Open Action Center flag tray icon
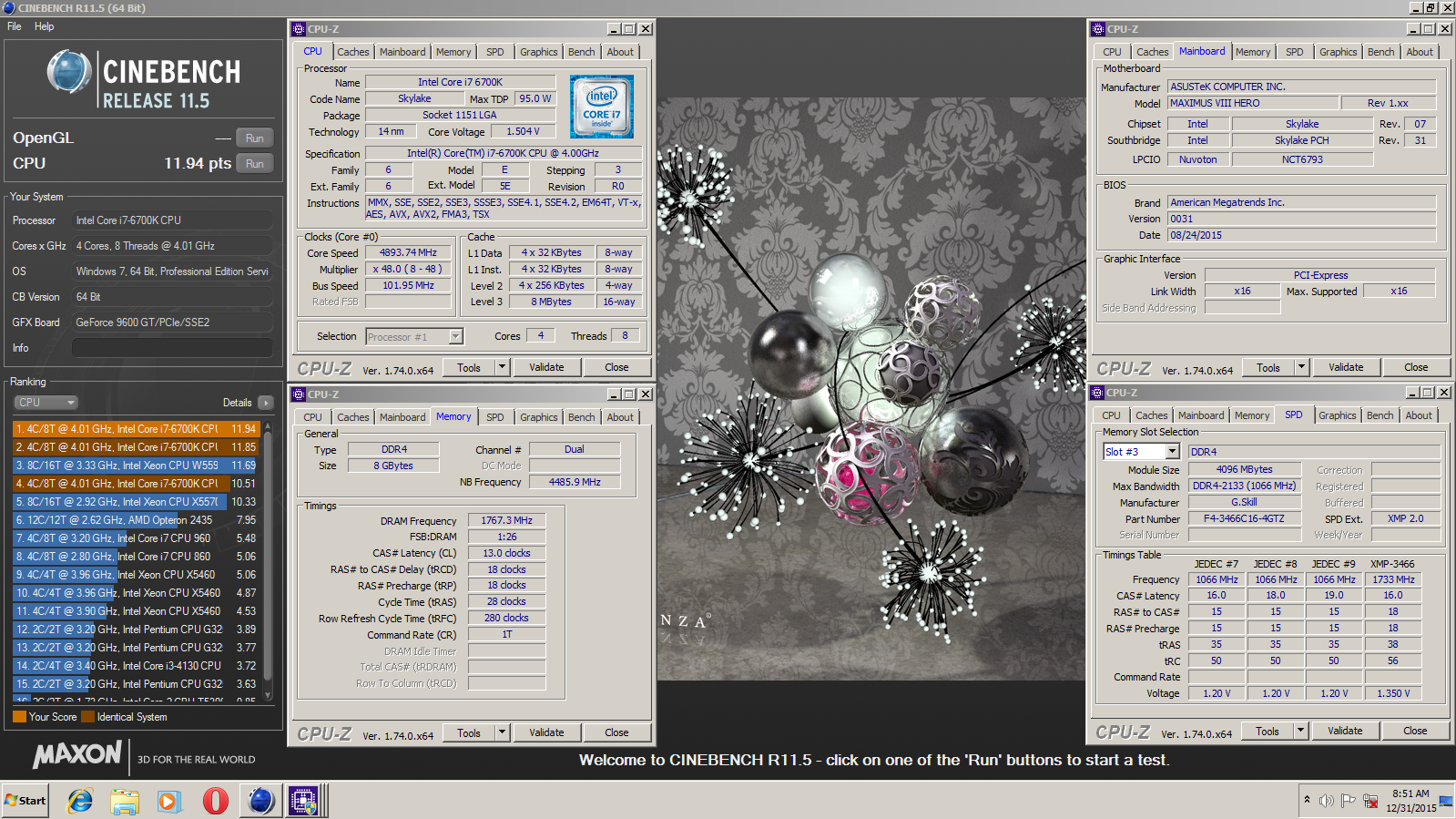The height and width of the screenshot is (819, 1456). coord(1349,801)
